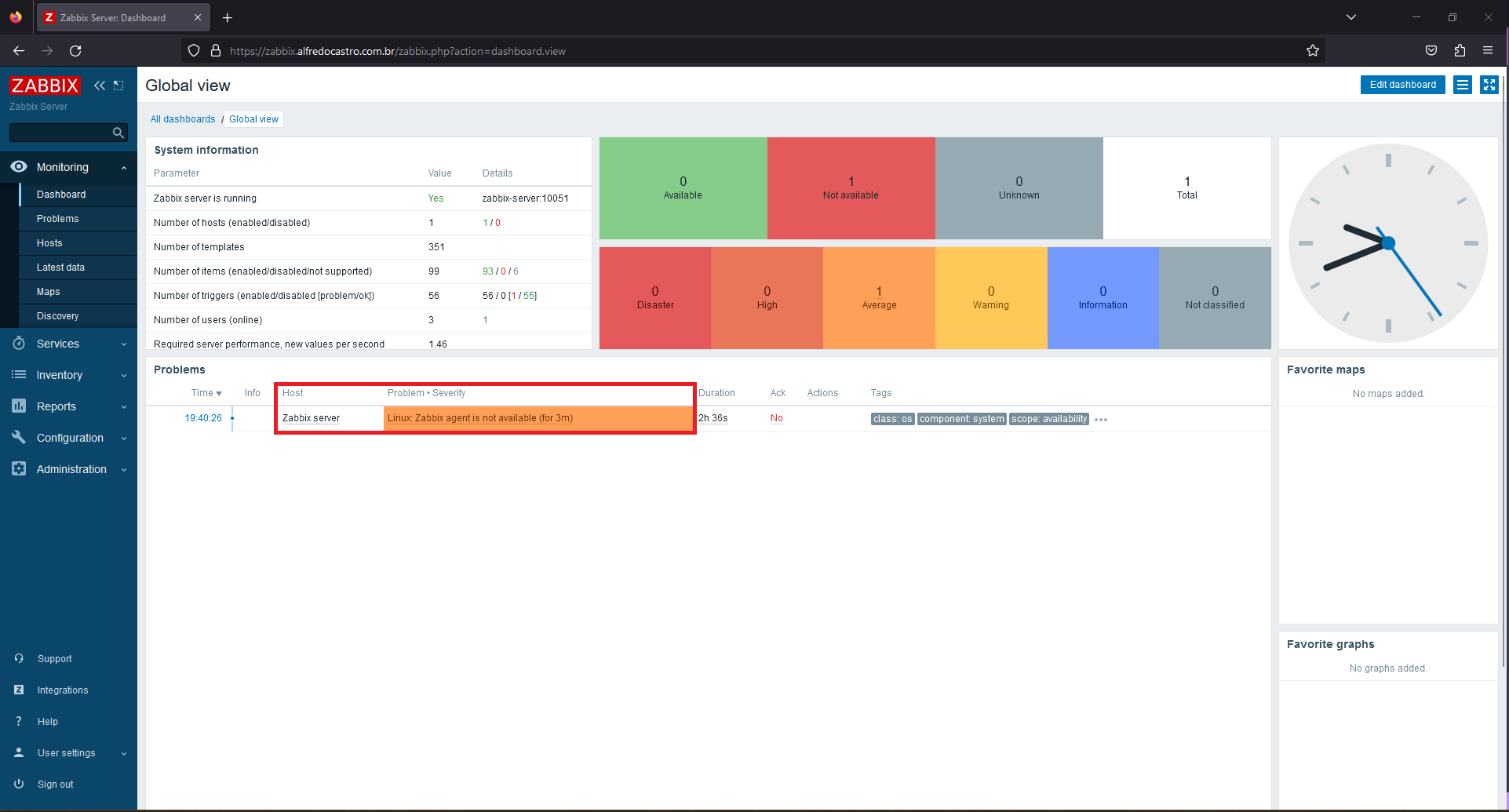Screen dimensions: 1509x812
Task: Click the Help question mark icon
Action: [19, 721]
